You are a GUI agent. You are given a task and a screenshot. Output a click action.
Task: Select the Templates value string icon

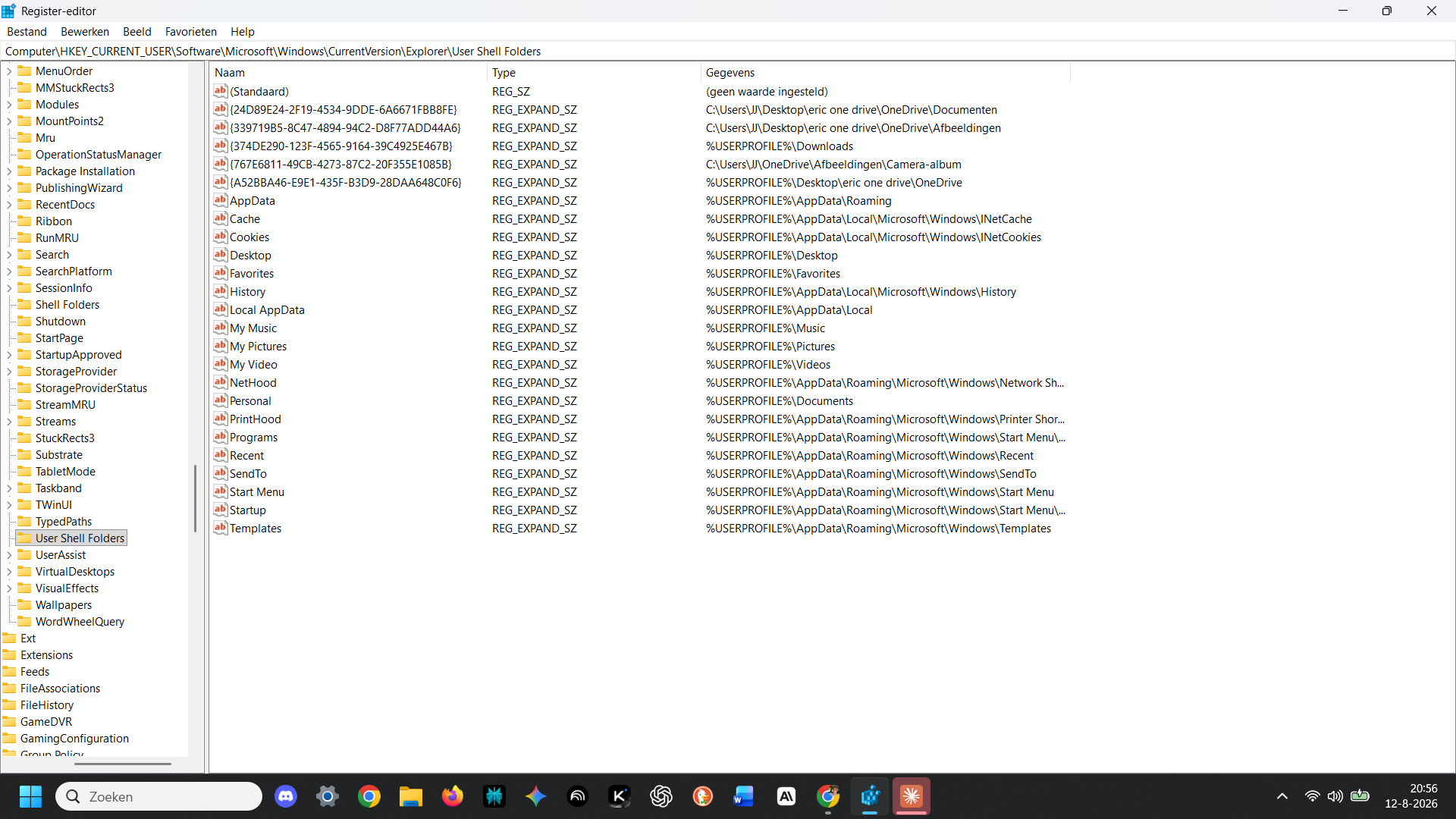(x=221, y=528)
